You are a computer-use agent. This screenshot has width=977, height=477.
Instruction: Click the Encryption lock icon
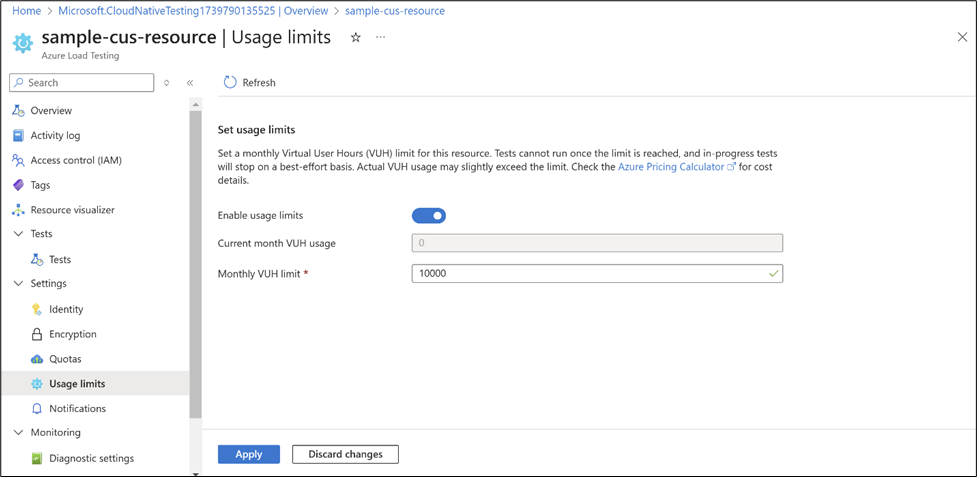tap(37, 334)
